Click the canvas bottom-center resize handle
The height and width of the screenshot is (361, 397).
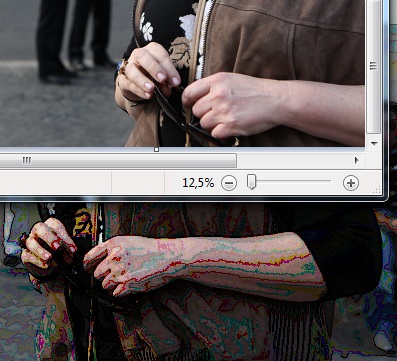tap(156, 150)
